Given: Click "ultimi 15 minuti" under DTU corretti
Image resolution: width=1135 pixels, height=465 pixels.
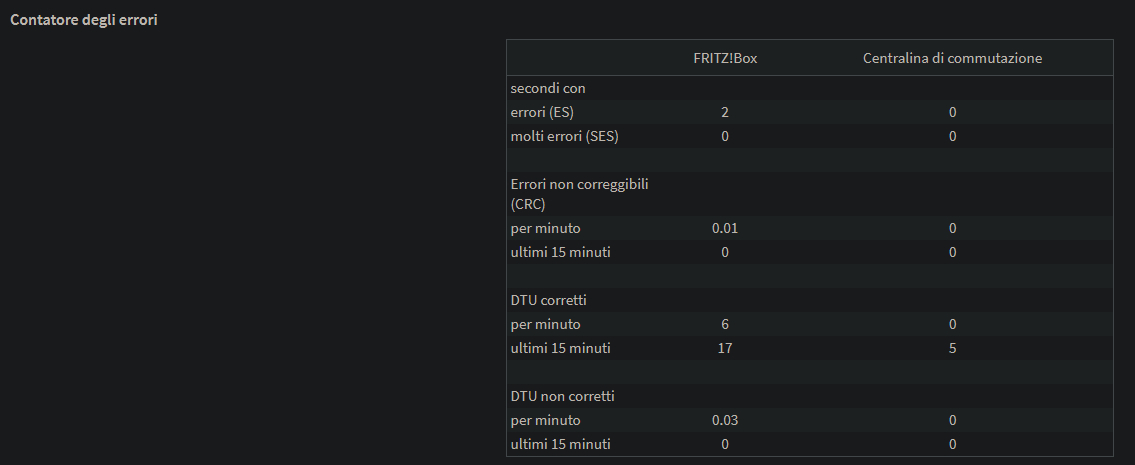Looking at the screenshot, I should click(560, 348).
